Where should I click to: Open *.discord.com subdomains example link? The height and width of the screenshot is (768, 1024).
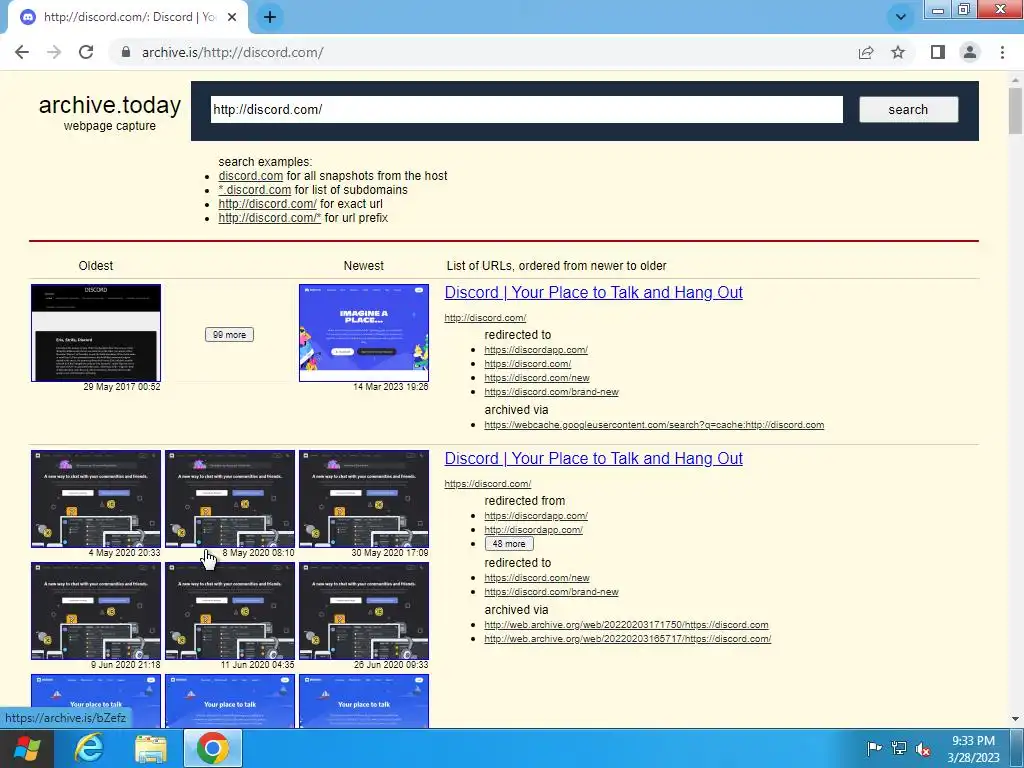click(x=255, y=190)
